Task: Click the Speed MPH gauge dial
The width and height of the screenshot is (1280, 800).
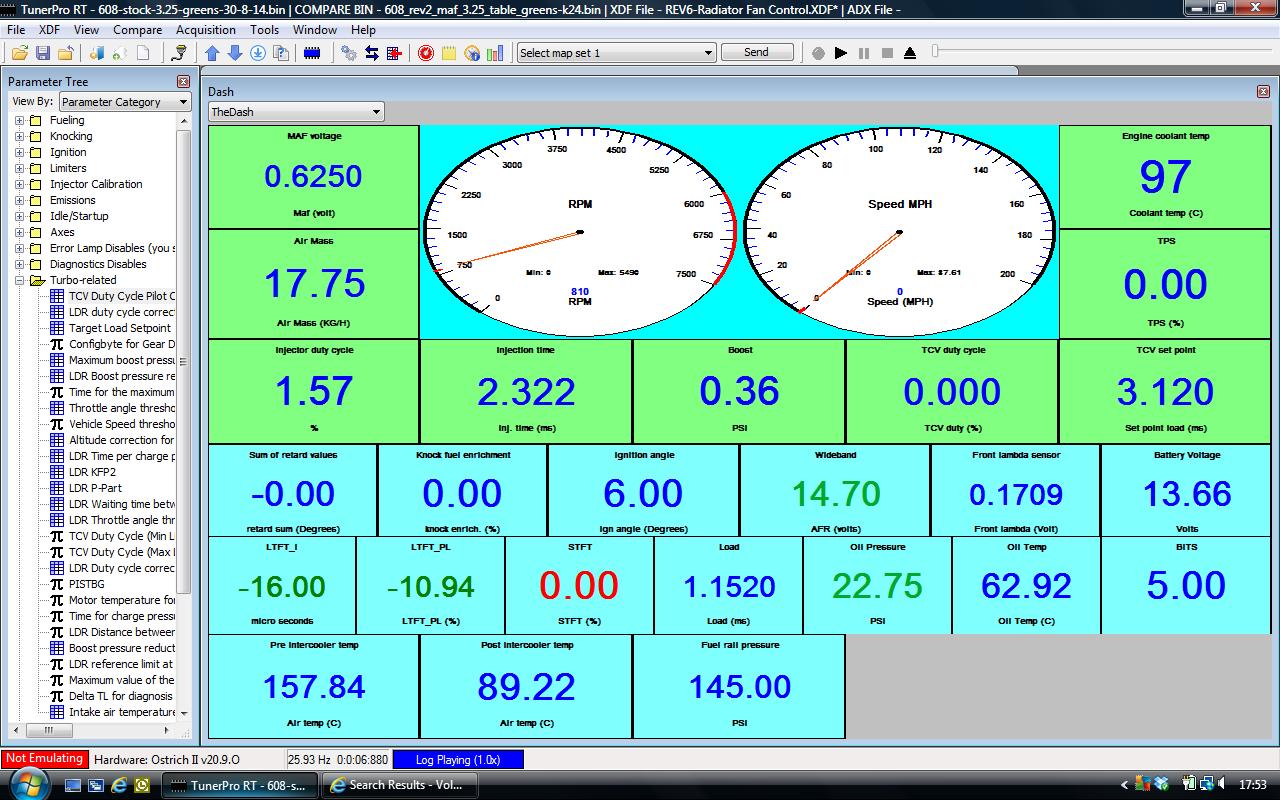Action: click(x=899, y=232)
